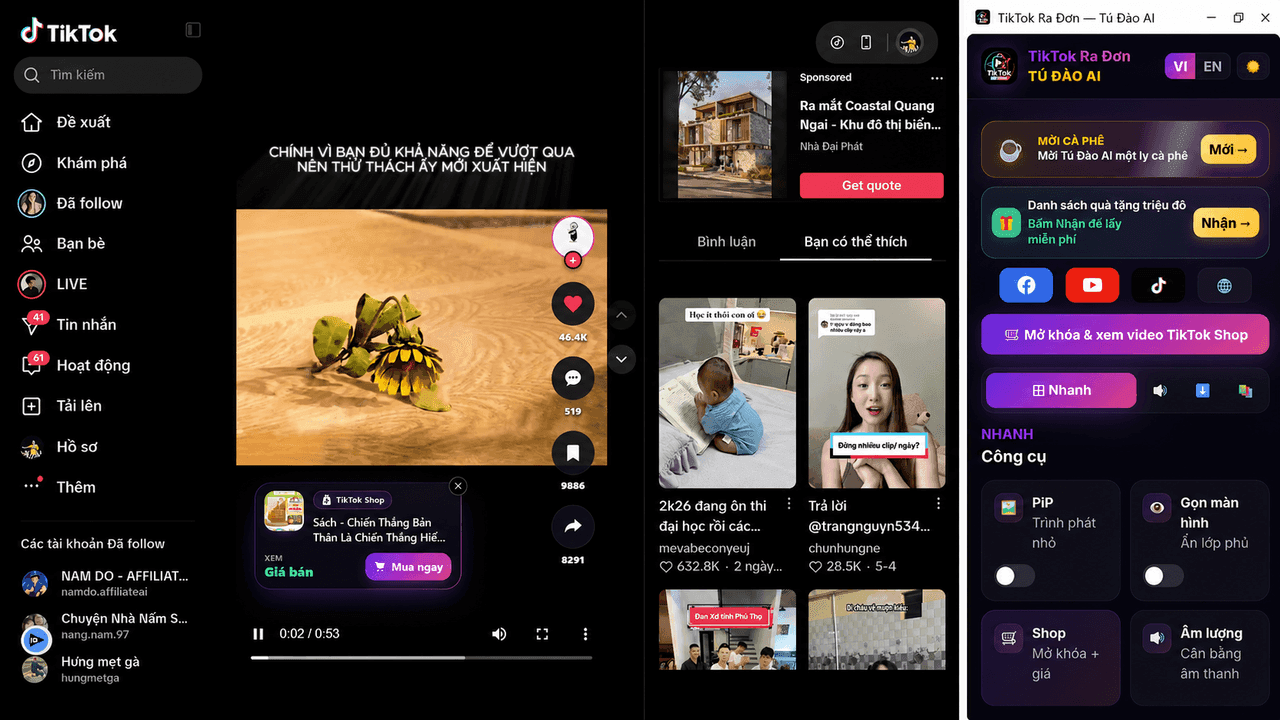Like the video with the heart icon
Viewport: 1280px width, 720px height.
pos(573,303)
